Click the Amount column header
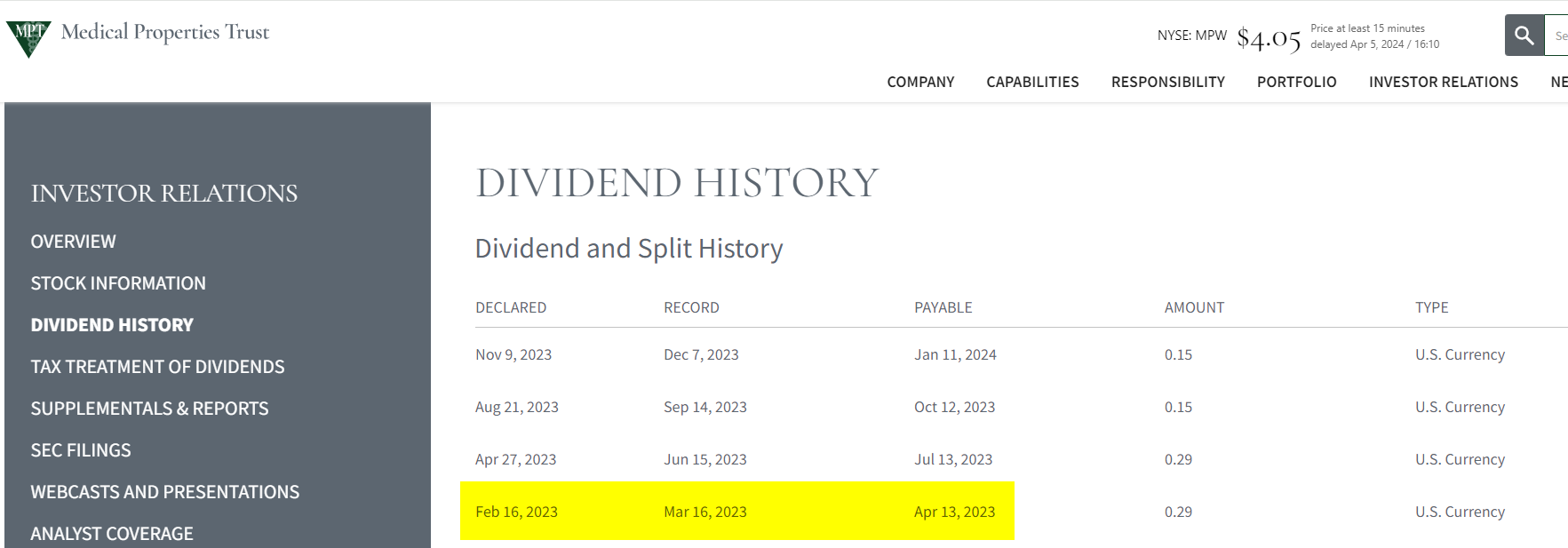The width and height of the screenshot is (1568, 548). 1194,307
